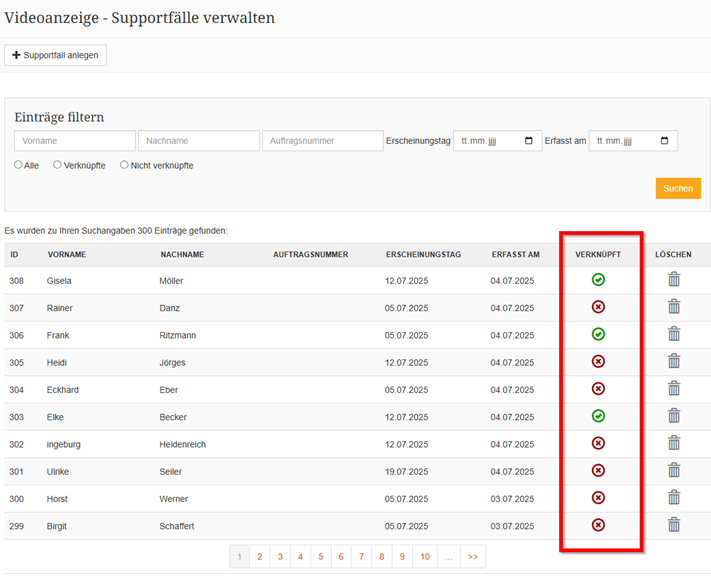The height and width of the screenshot is (585, 711).
Task: Click the first name Gisela cell
Action: [59, 281]
